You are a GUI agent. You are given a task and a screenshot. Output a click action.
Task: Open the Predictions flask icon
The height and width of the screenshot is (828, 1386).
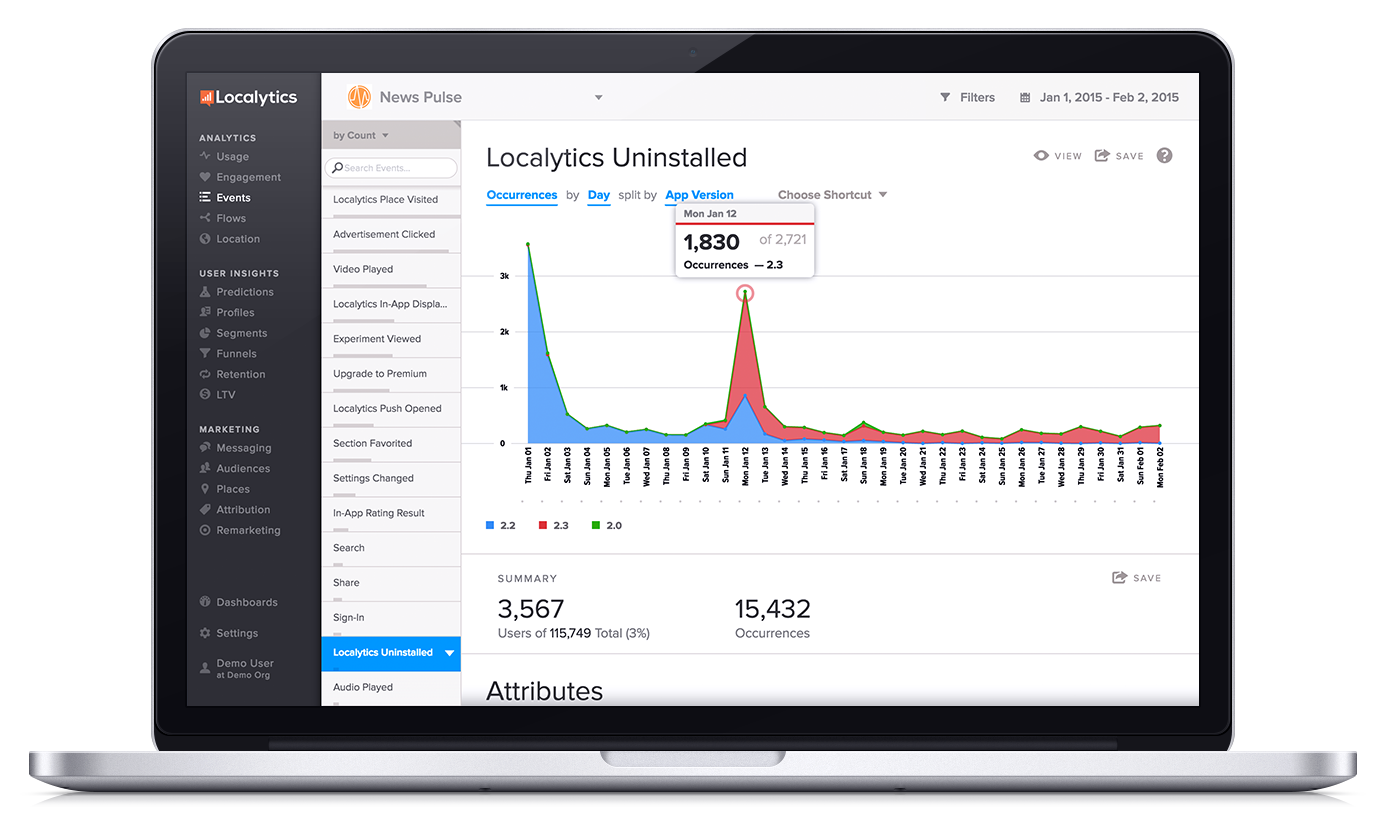(205, 292)
